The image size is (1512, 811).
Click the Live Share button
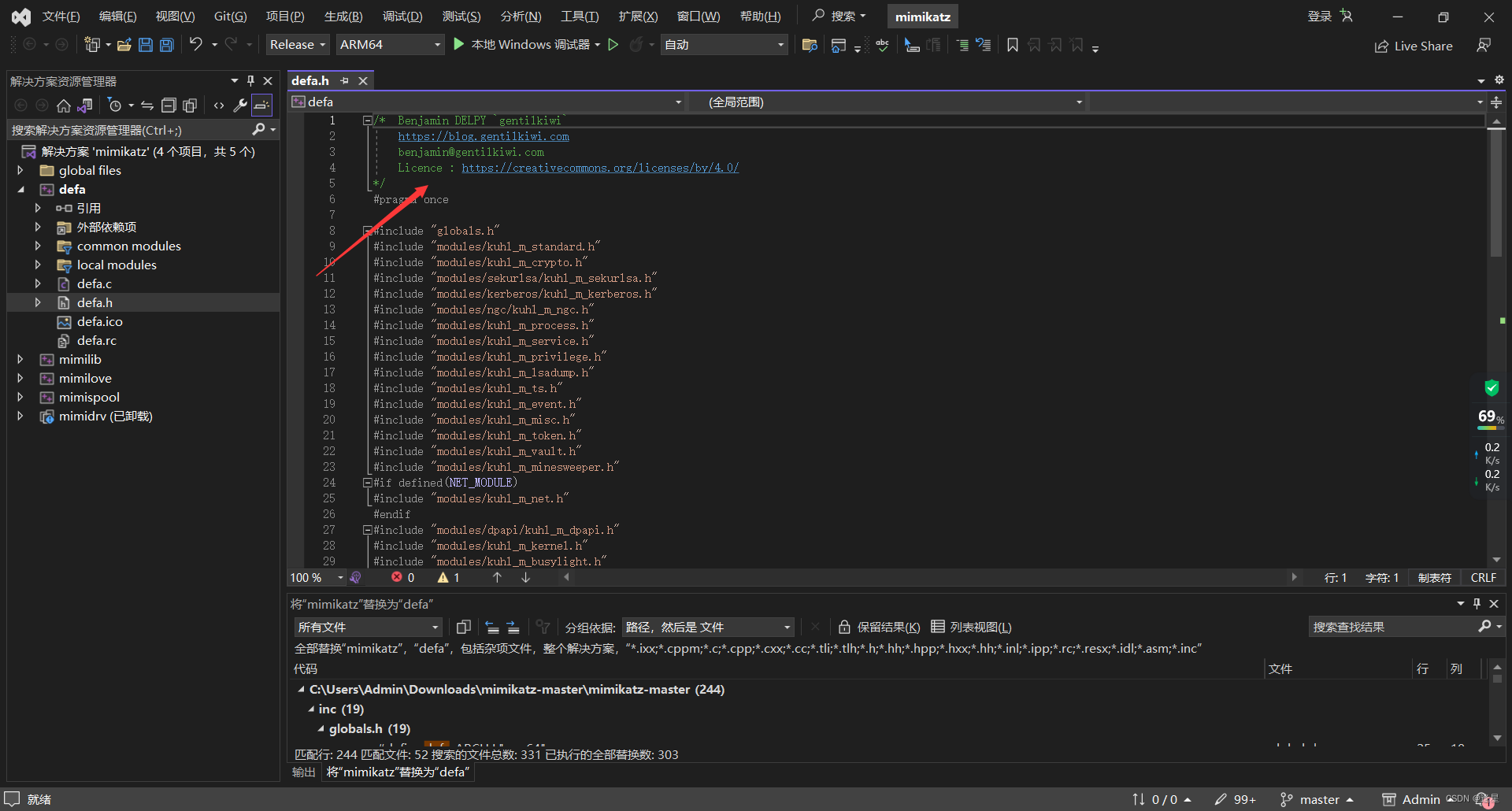point(1414,46)
